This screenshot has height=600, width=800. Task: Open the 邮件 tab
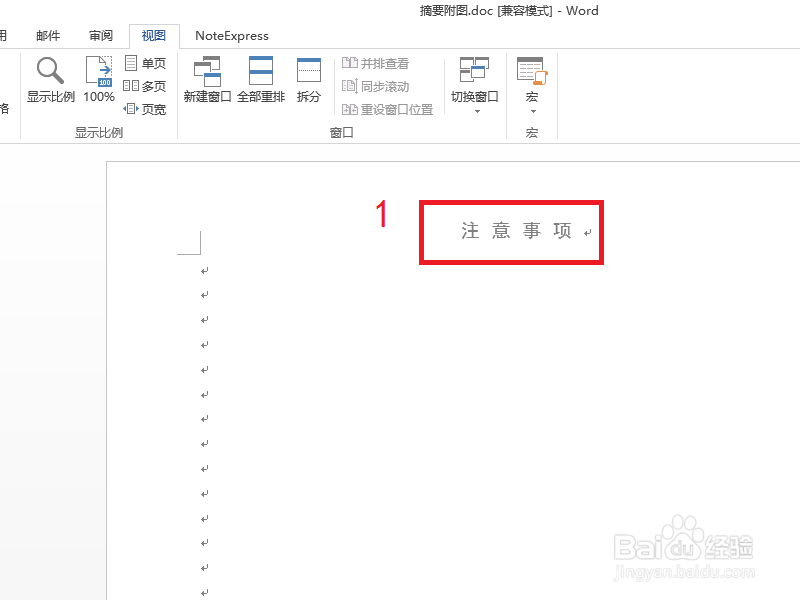pyautogui.click(x=48, y=36)
